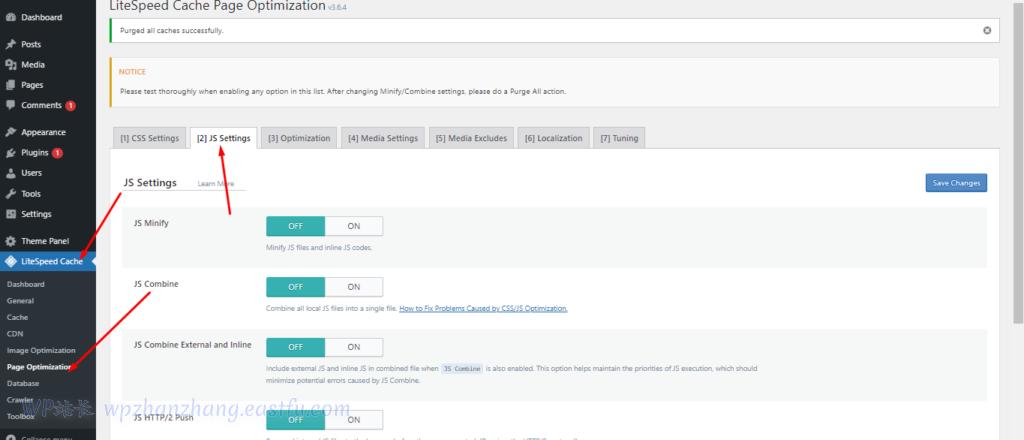Turn JS Combine ON
Image resolution: width=1024 pixels, height=440 pixels.
(353, 287)
